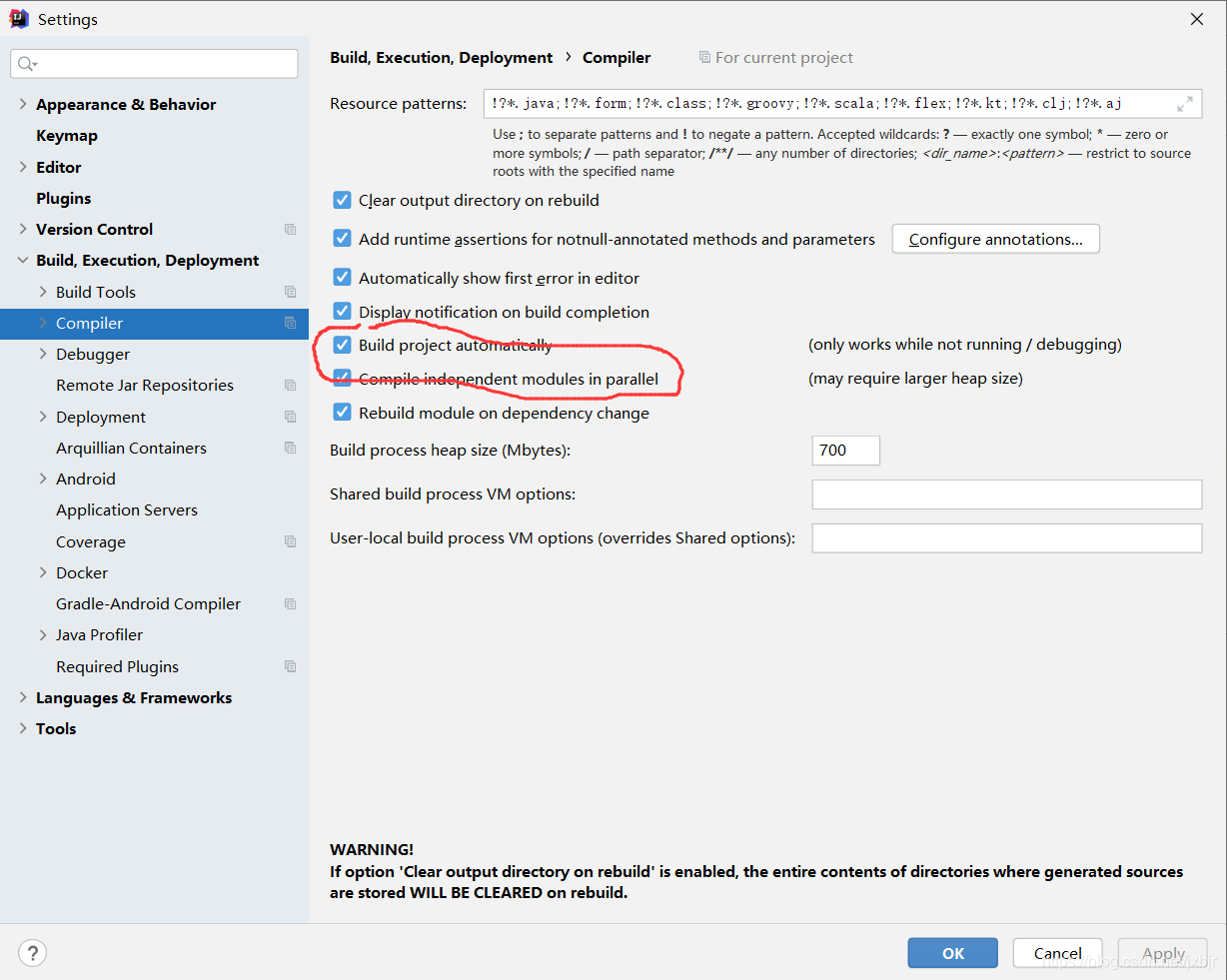The width and height of the screenshot is (1227, 980).
Task: Toggle Display notification on build completion
Action: [x=342, y=312]
